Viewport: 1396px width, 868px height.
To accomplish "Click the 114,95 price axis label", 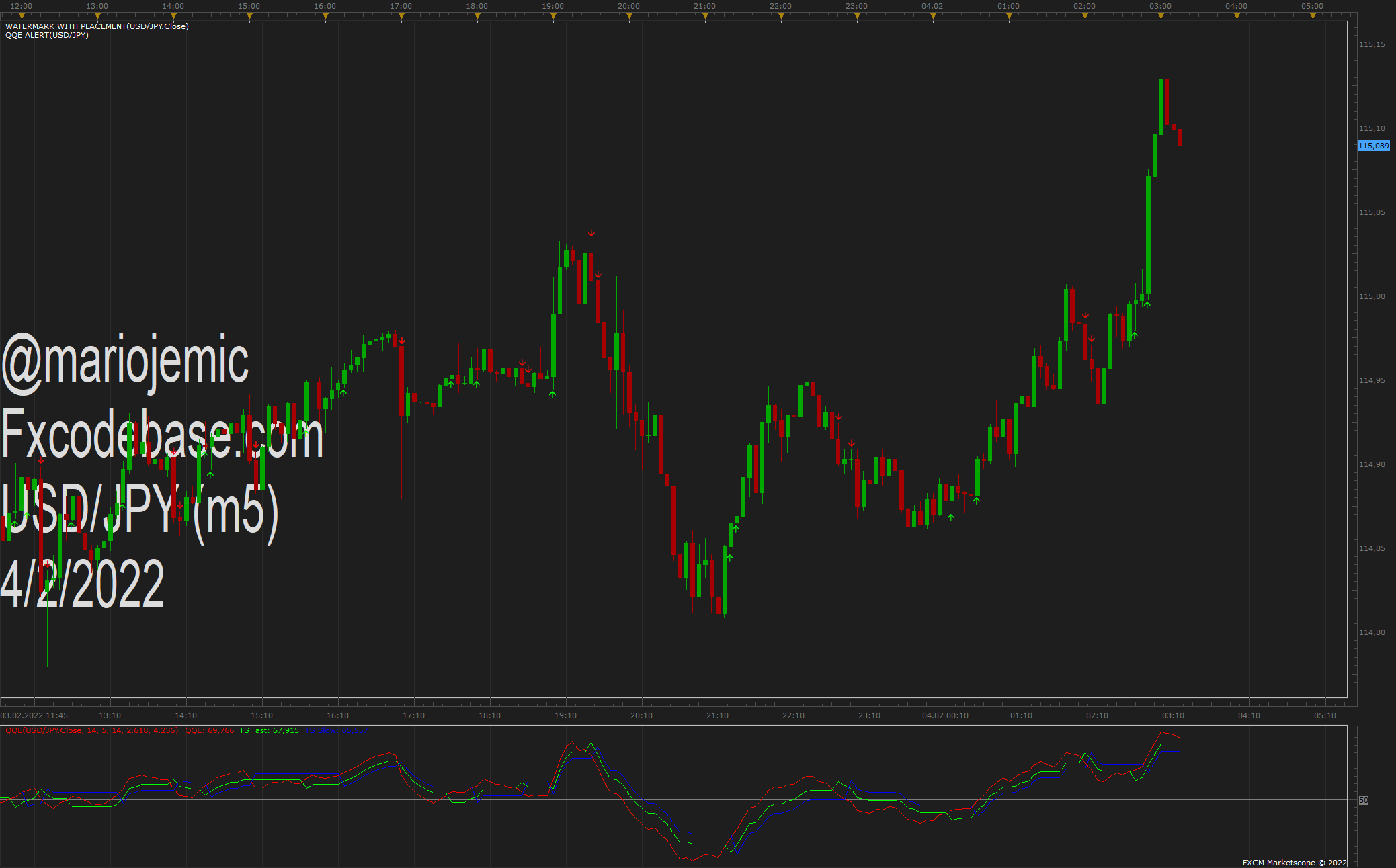I will pyautogui.click(x=1372, y=380).
